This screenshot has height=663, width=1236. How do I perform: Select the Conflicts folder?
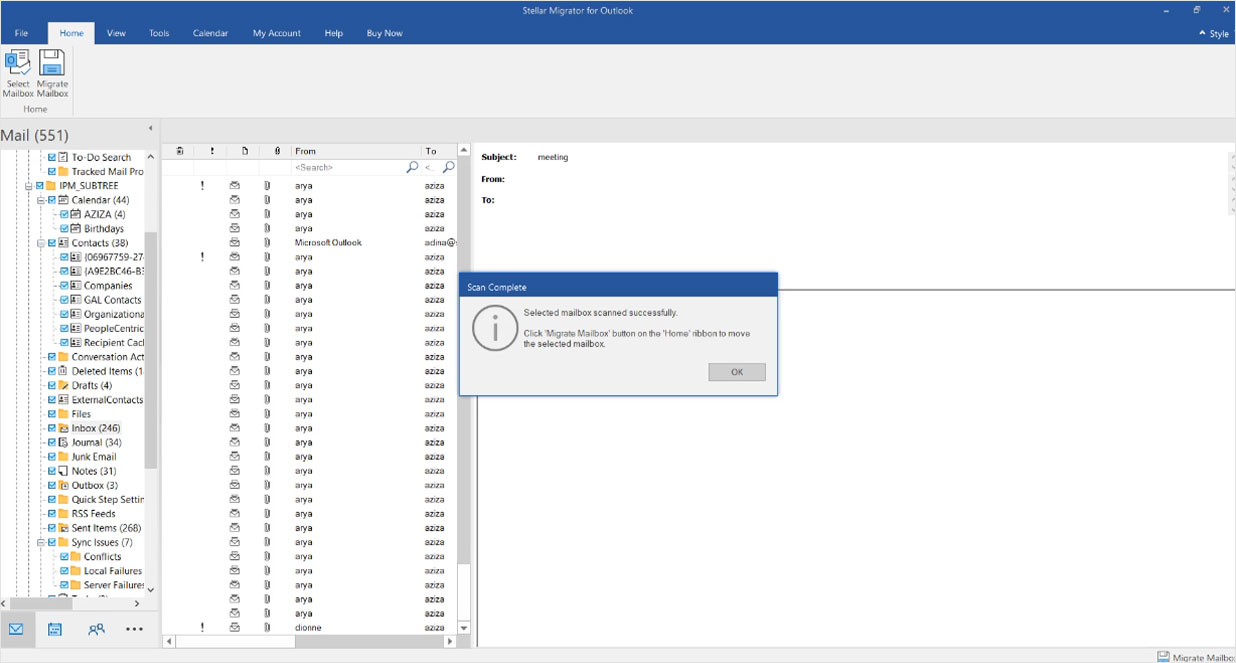click(102, 557)
